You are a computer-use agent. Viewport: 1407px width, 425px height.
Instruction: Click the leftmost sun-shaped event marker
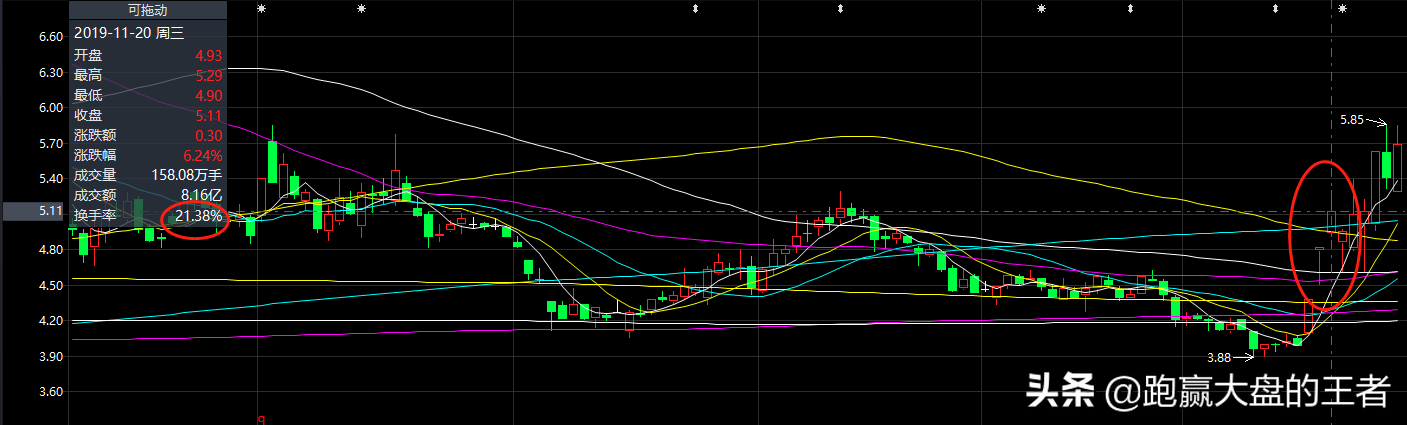pyautogui.click(x=261, y=8)
